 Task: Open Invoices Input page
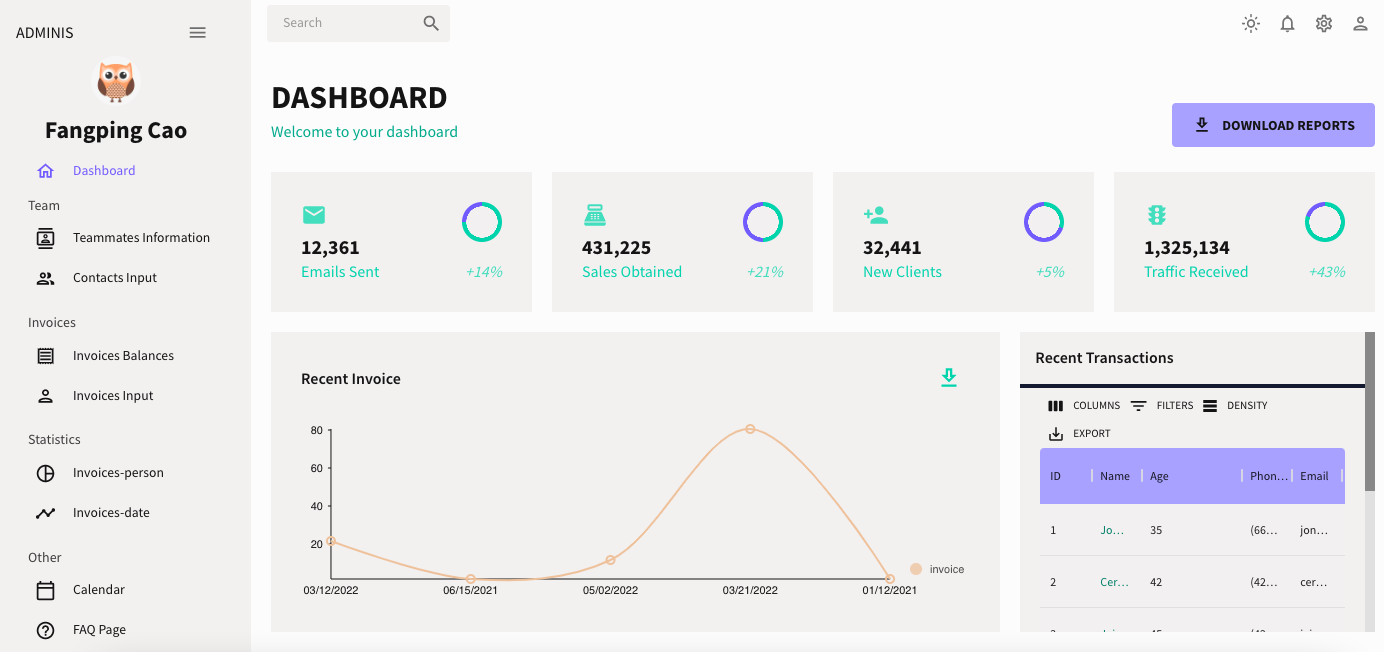[113, 396]
